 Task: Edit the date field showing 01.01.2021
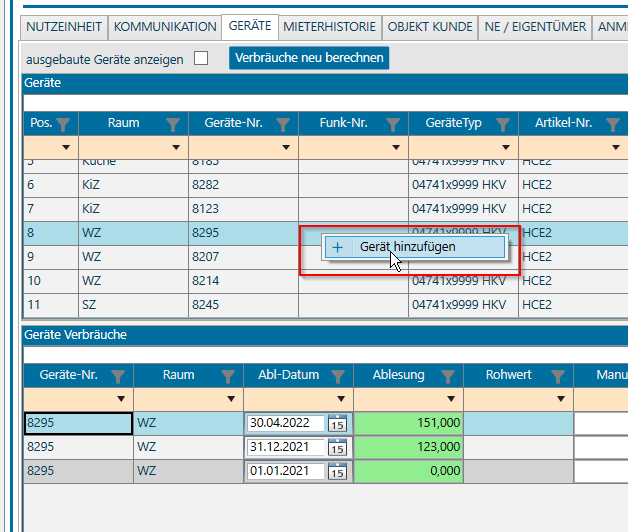click(x=286, y=472)
